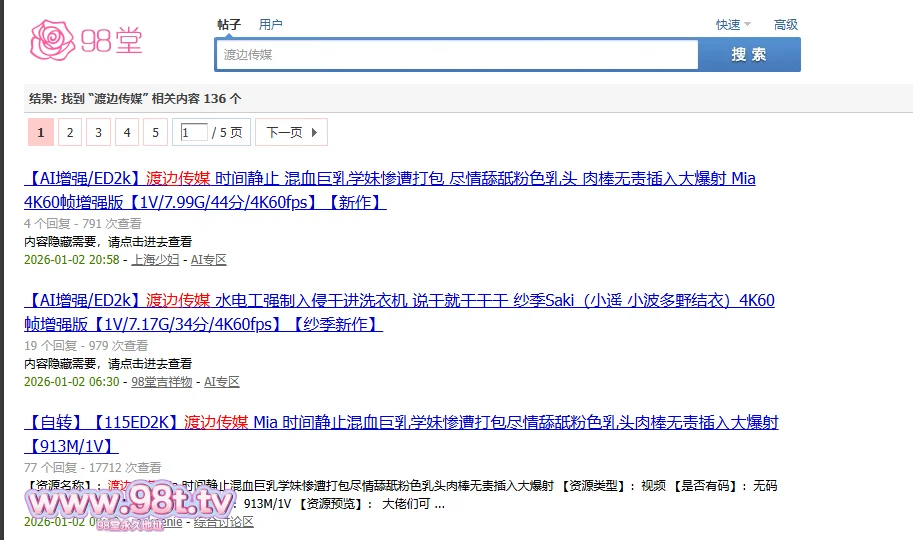
Task: Click the 下一页 next page button
Action: click(x=291, y=132)
